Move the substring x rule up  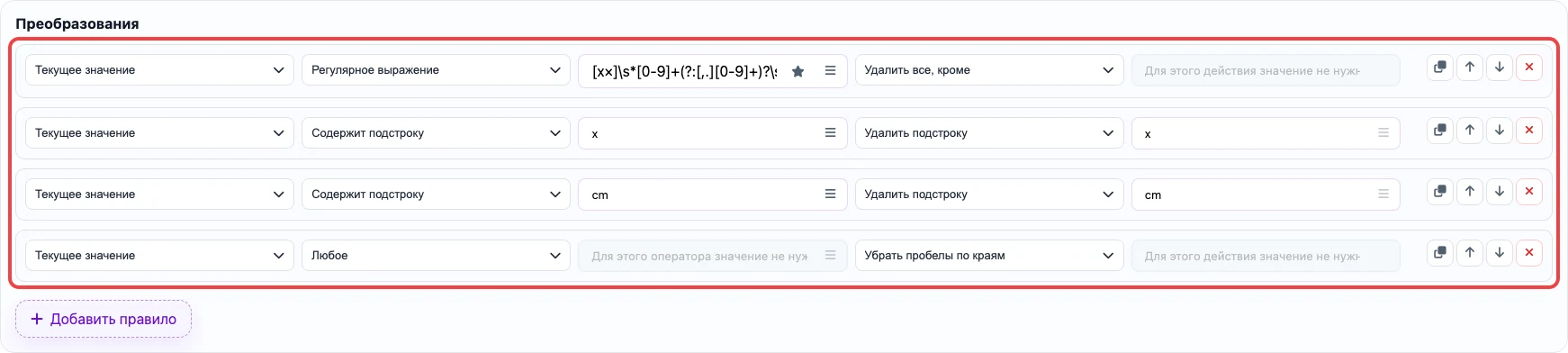(1470, 131)
